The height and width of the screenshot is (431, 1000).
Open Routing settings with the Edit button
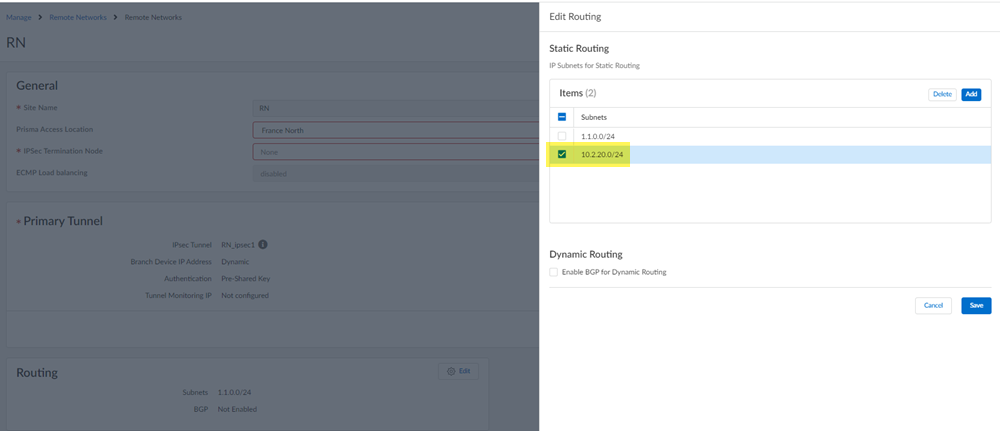click(458, 371)
